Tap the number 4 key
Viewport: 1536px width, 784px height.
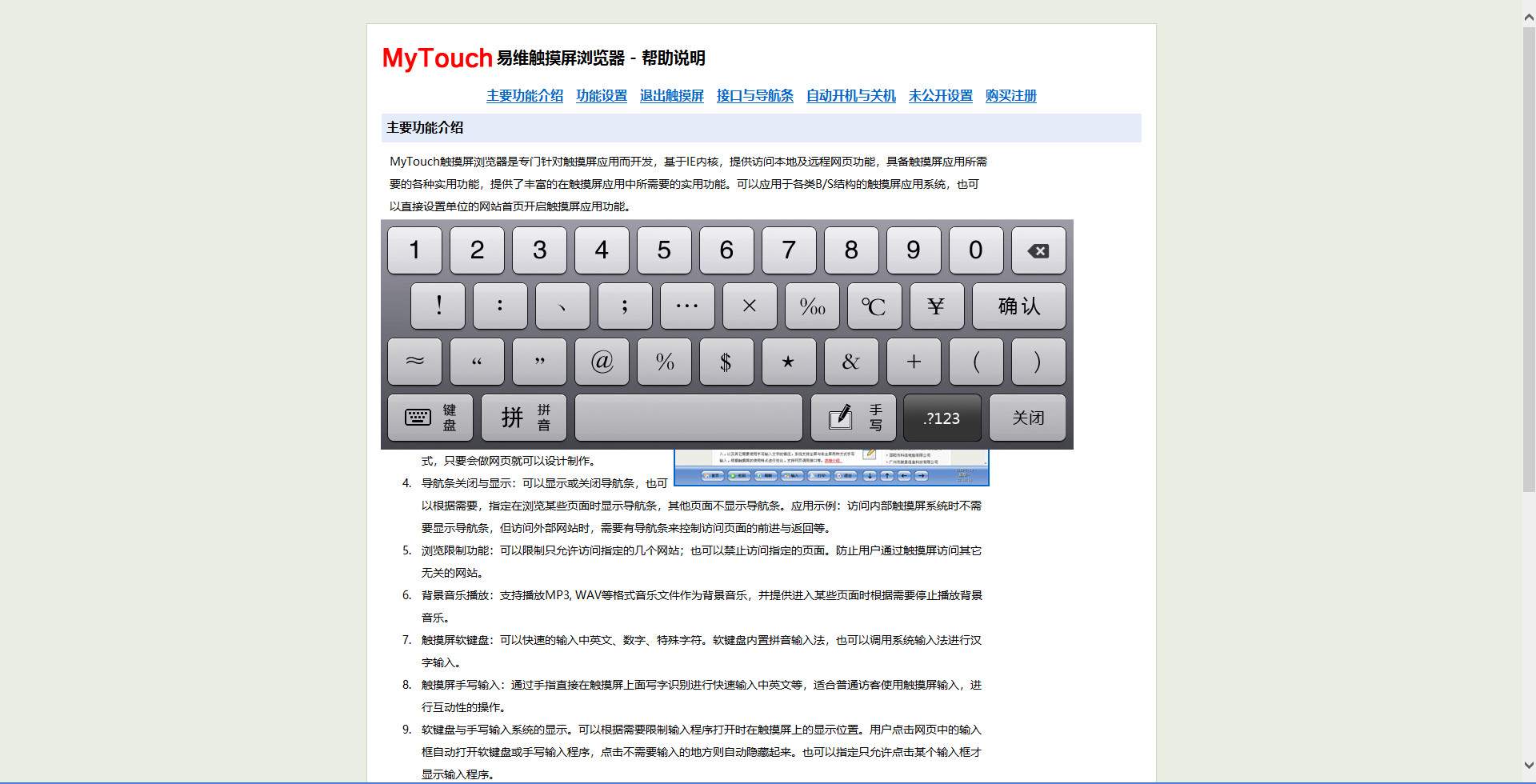pos(602,250)
